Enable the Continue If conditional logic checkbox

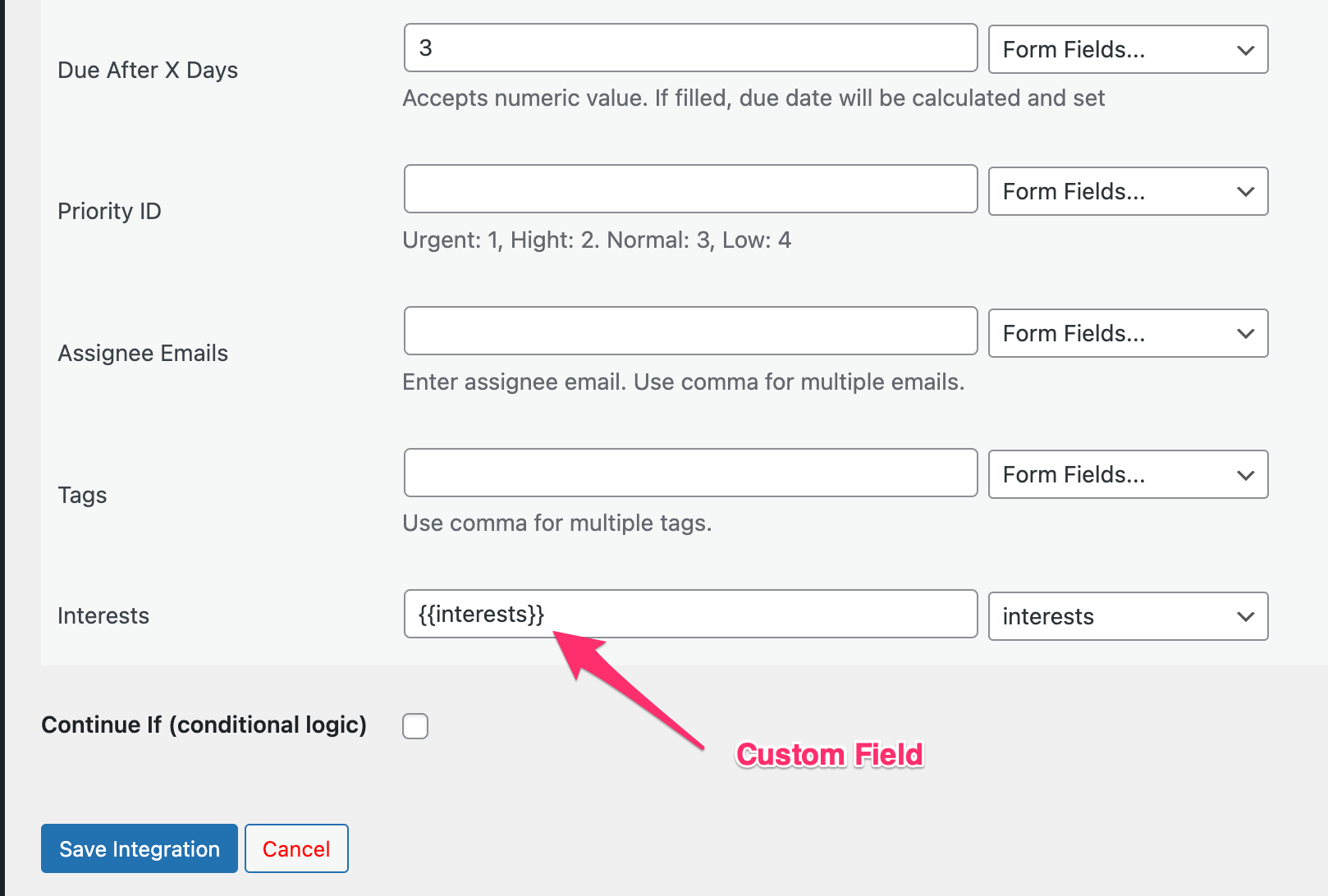pyautogui.click(x=415, y=725)
